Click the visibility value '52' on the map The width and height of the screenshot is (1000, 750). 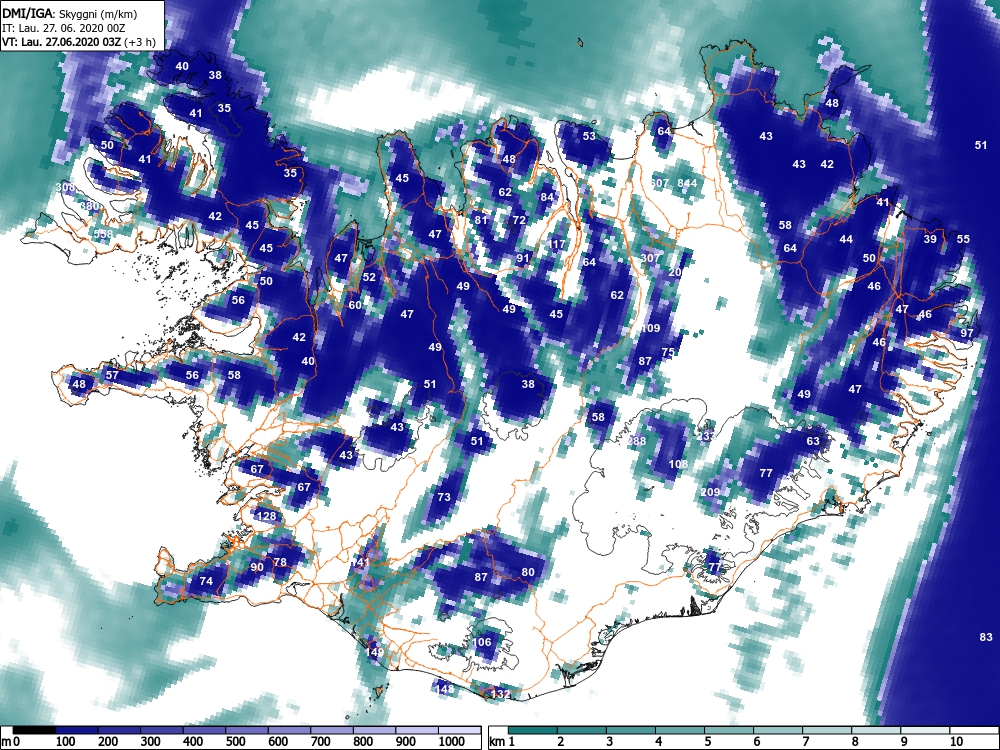pos(369,277)
